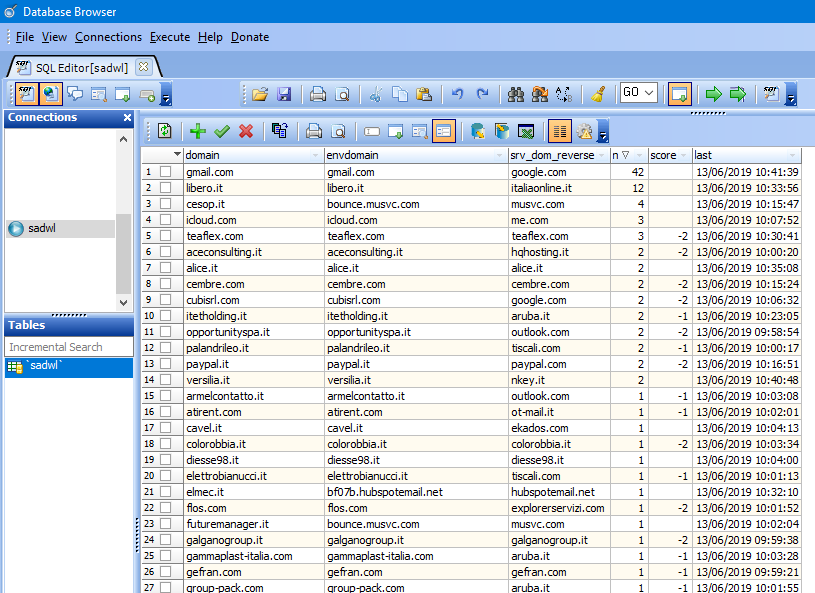Click the grid toolbar printer icon
This screenshot has height=593, width=815.
[313, 131]
